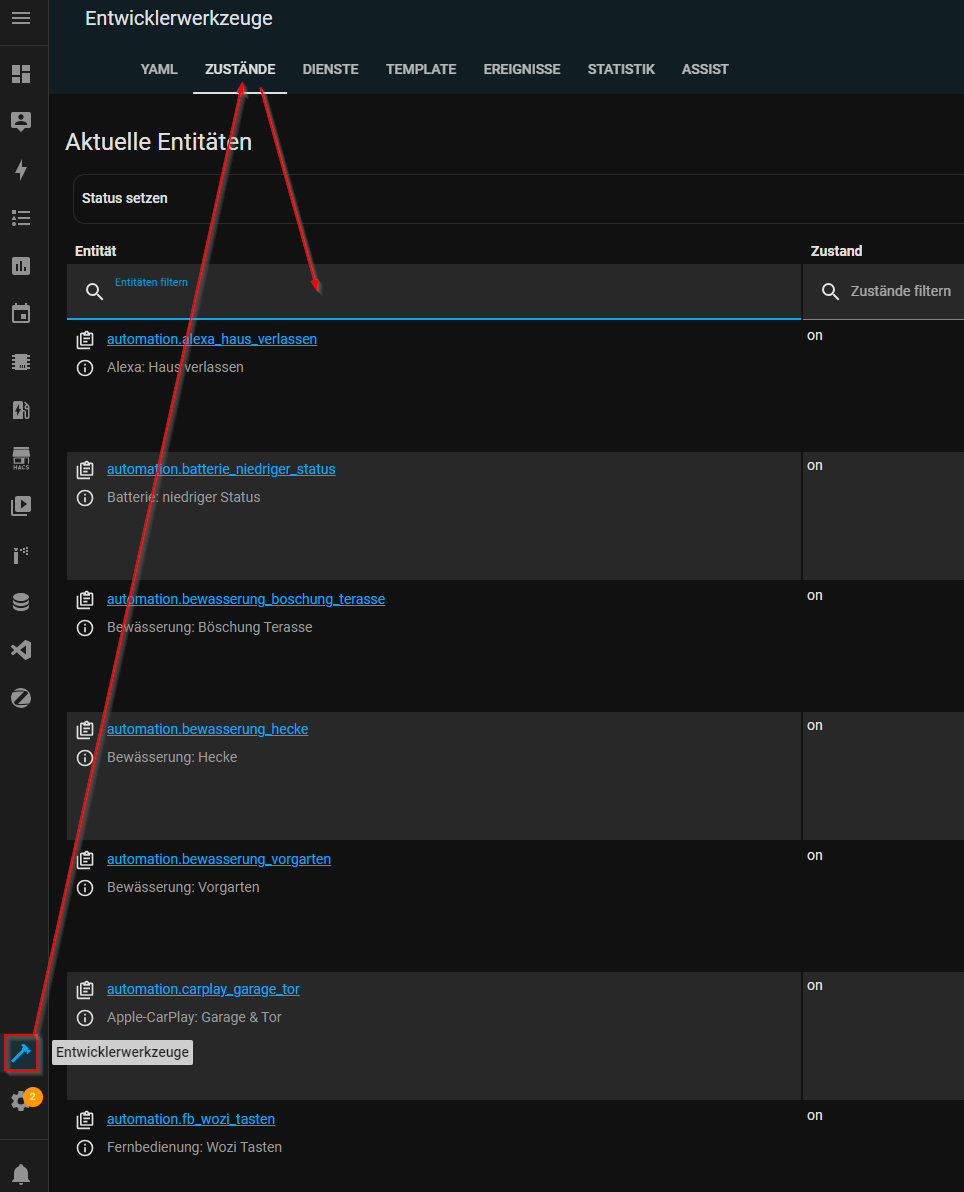The height and width of the screenshot is (1192, 964).
Task: Click automation.batterie_niedriger_status link
Action: coord(221,469)
